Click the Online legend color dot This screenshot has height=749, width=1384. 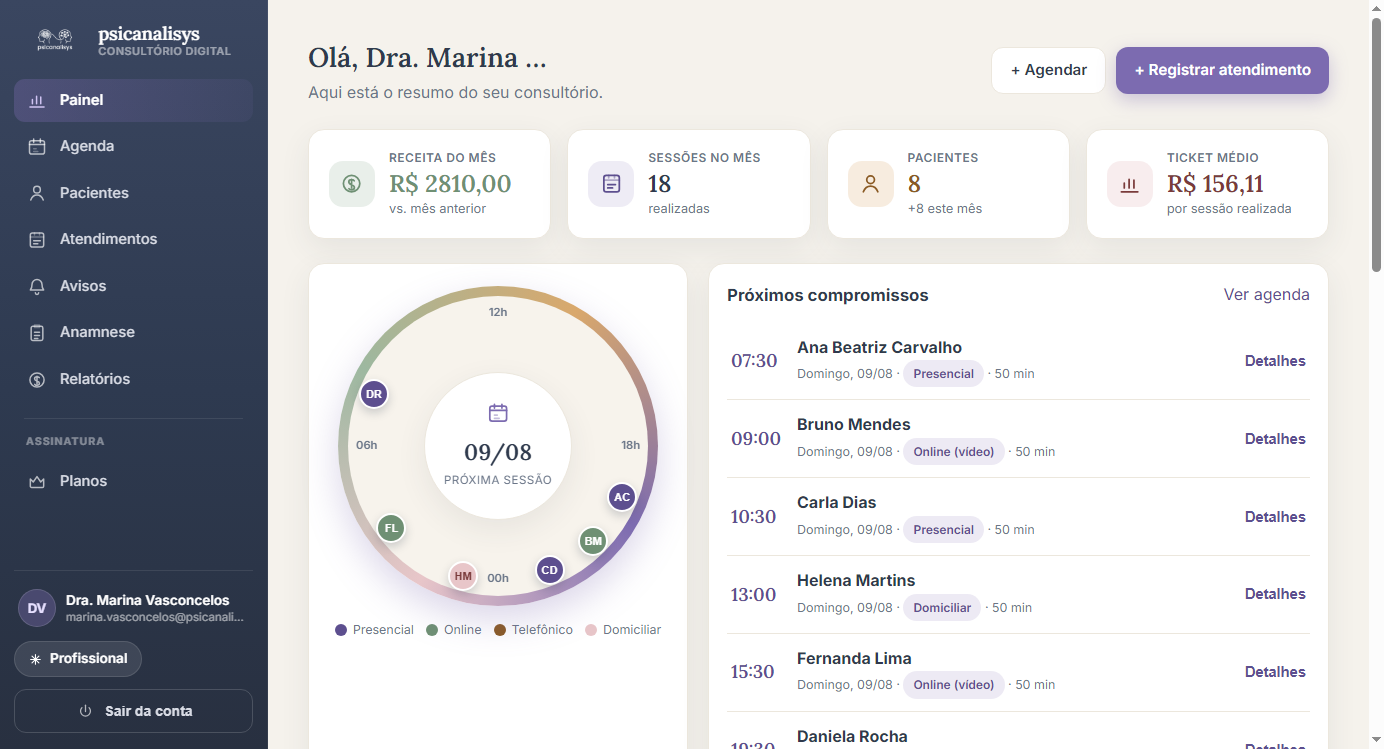coord(432,630)
